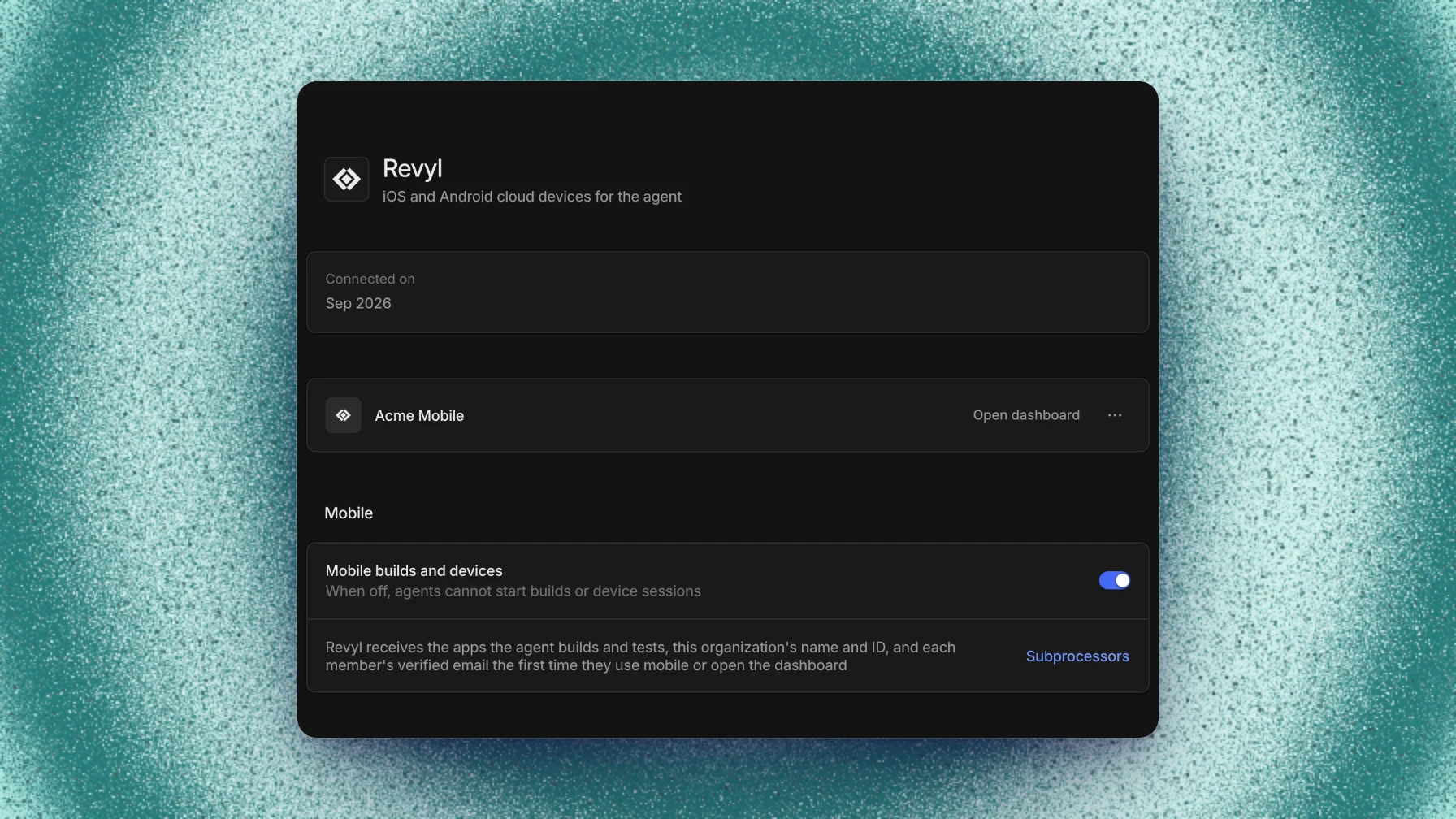
Task: Click the 'Sep 2026' connected date
Action: (x=358, y=303)
